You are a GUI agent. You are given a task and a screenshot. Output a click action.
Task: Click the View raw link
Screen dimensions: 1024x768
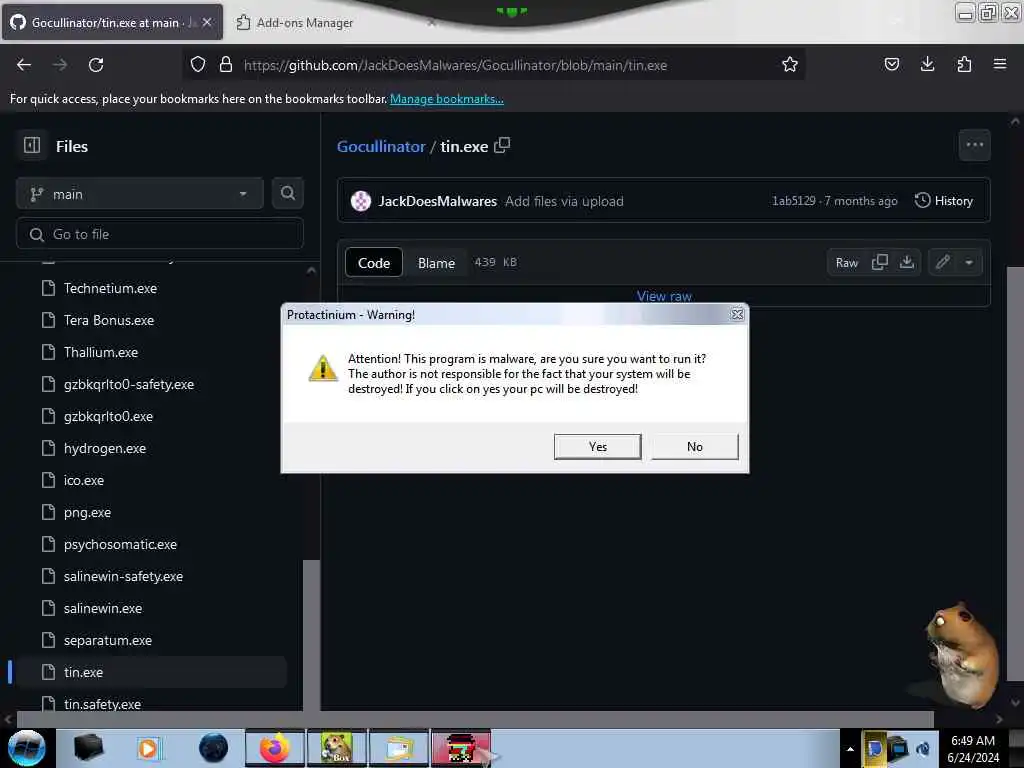pyautogui.click(x=664, y=296)
